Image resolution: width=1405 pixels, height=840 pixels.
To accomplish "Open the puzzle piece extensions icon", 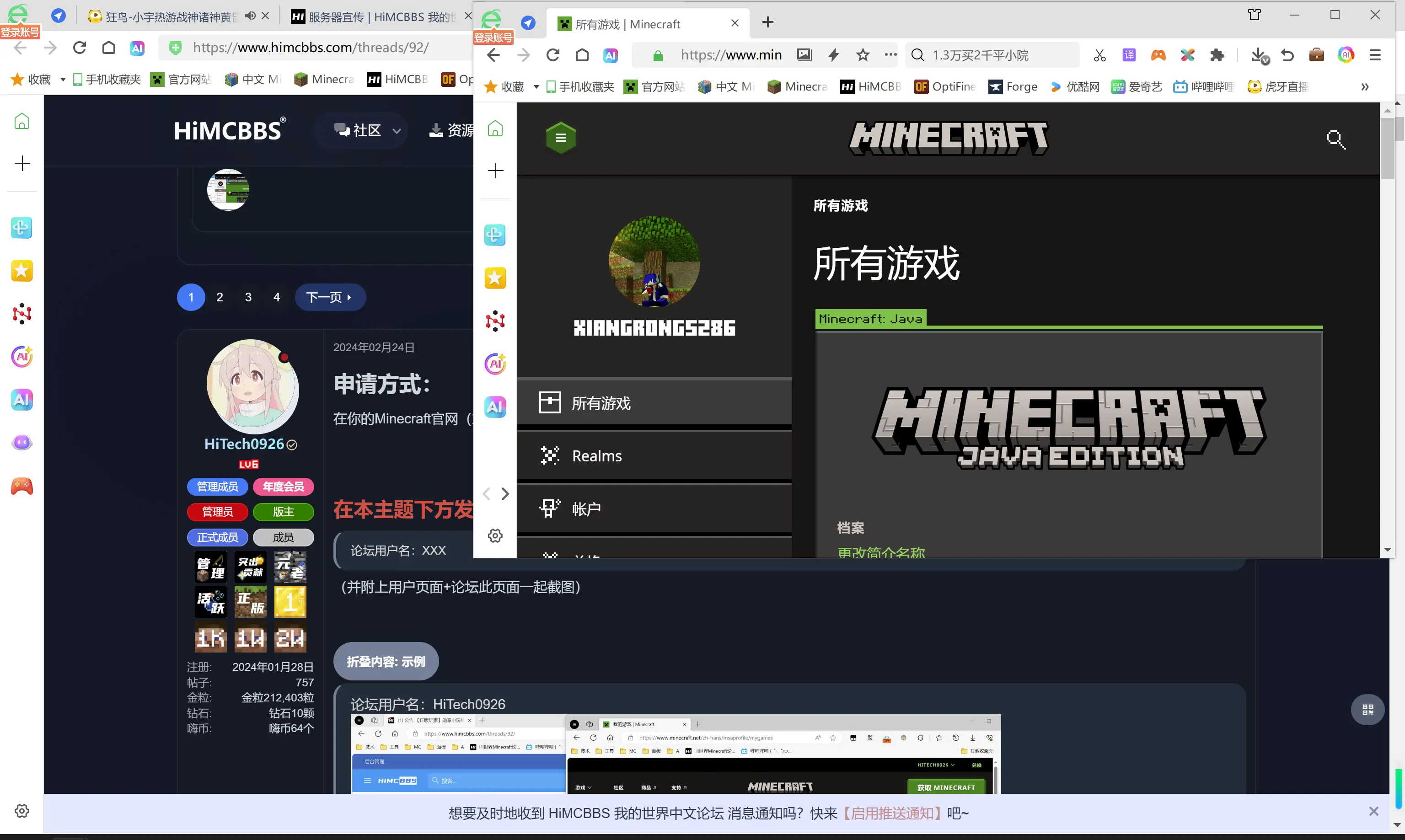I will [x=1217, y=55].
